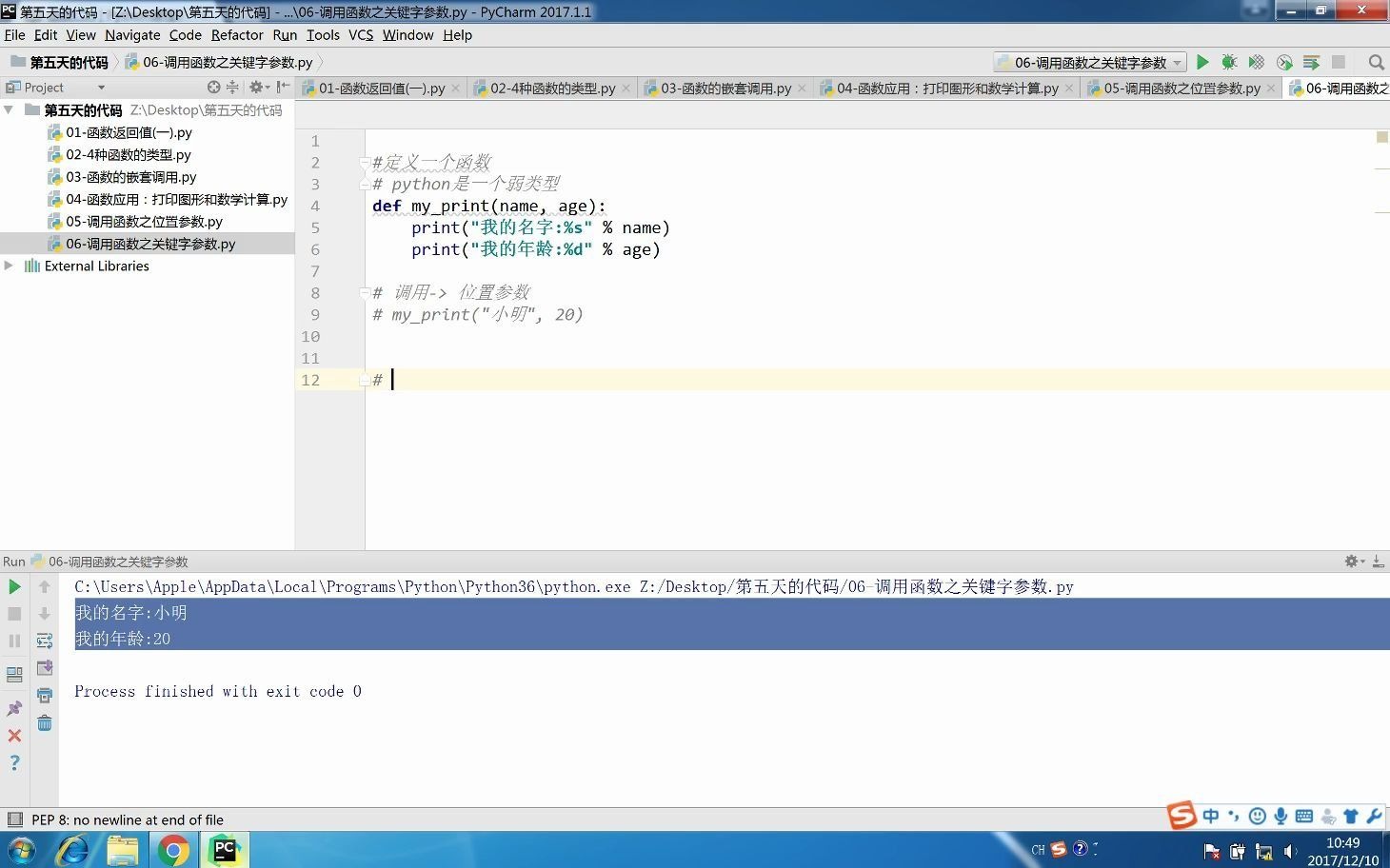Screen dimensions: 1390x868
Task: Open the File menu
Action: coord(14,34)
